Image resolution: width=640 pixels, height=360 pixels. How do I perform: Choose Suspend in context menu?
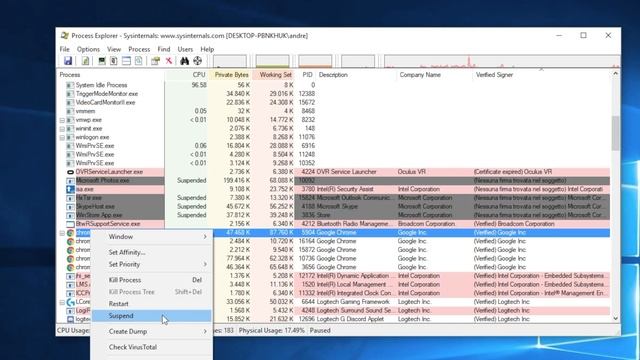(151, 316)
